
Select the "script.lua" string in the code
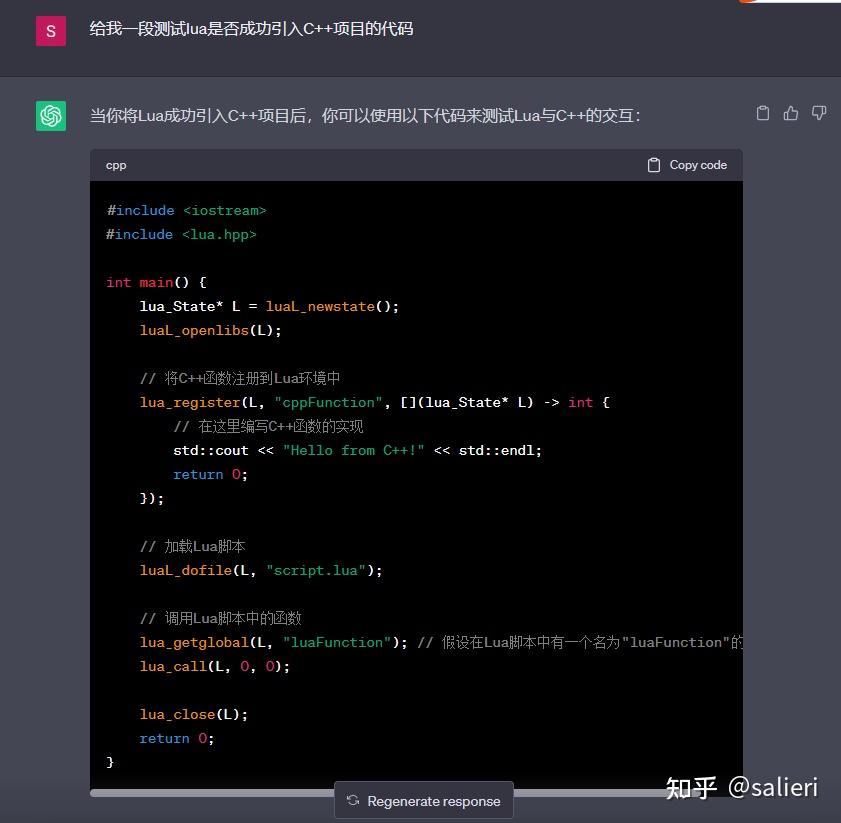click(x=316, y=570)
